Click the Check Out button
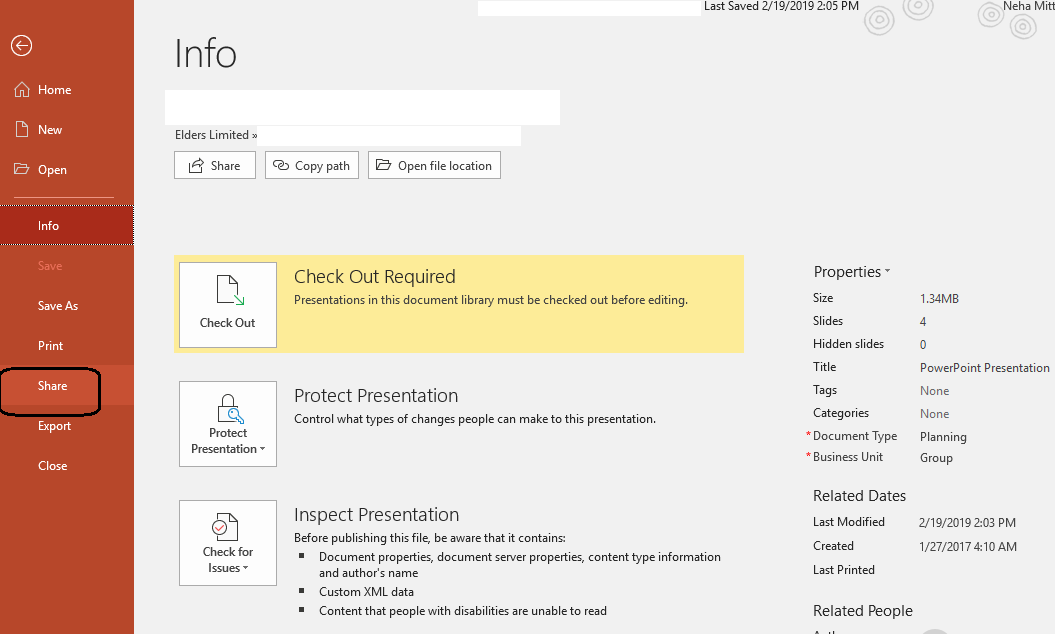This screenshot has height=634, width=1055. pyautogui.click(x=228, y=305)
